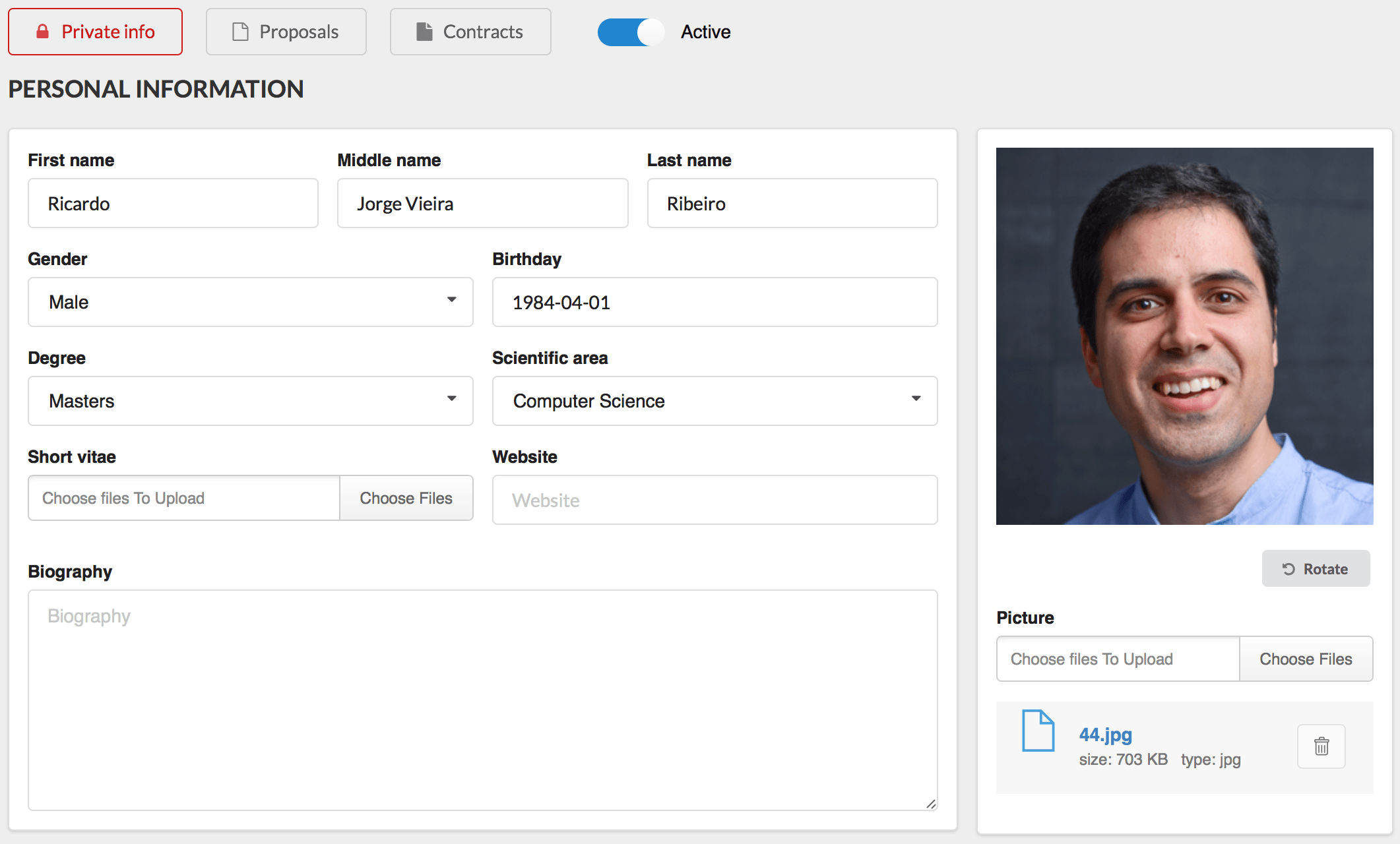Click inside the Biography text area
Viewport: 1400px width, 844px height.
point(482,699)
